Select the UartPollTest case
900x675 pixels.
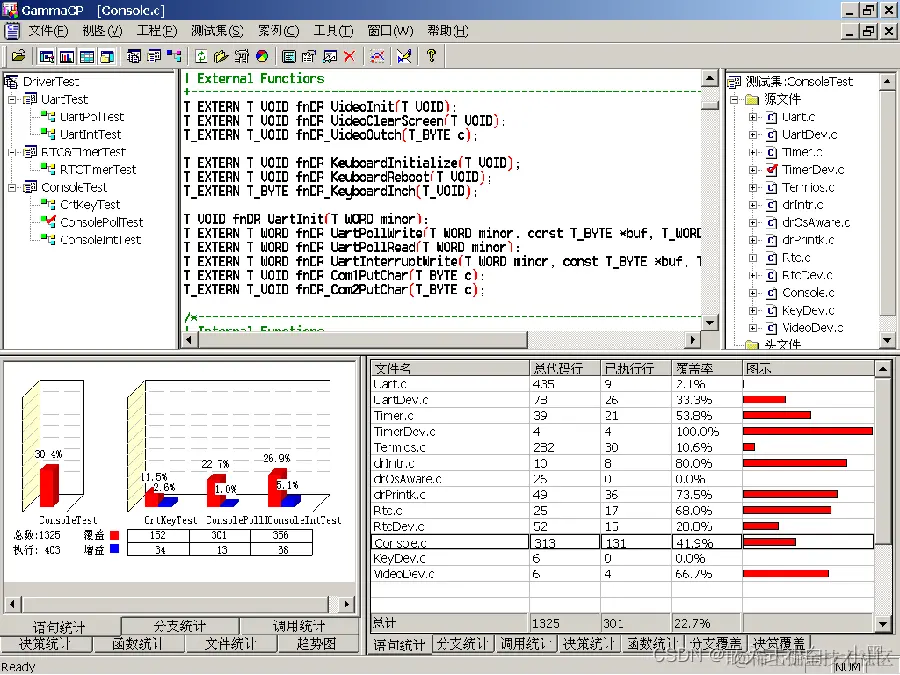click(92, 117)
